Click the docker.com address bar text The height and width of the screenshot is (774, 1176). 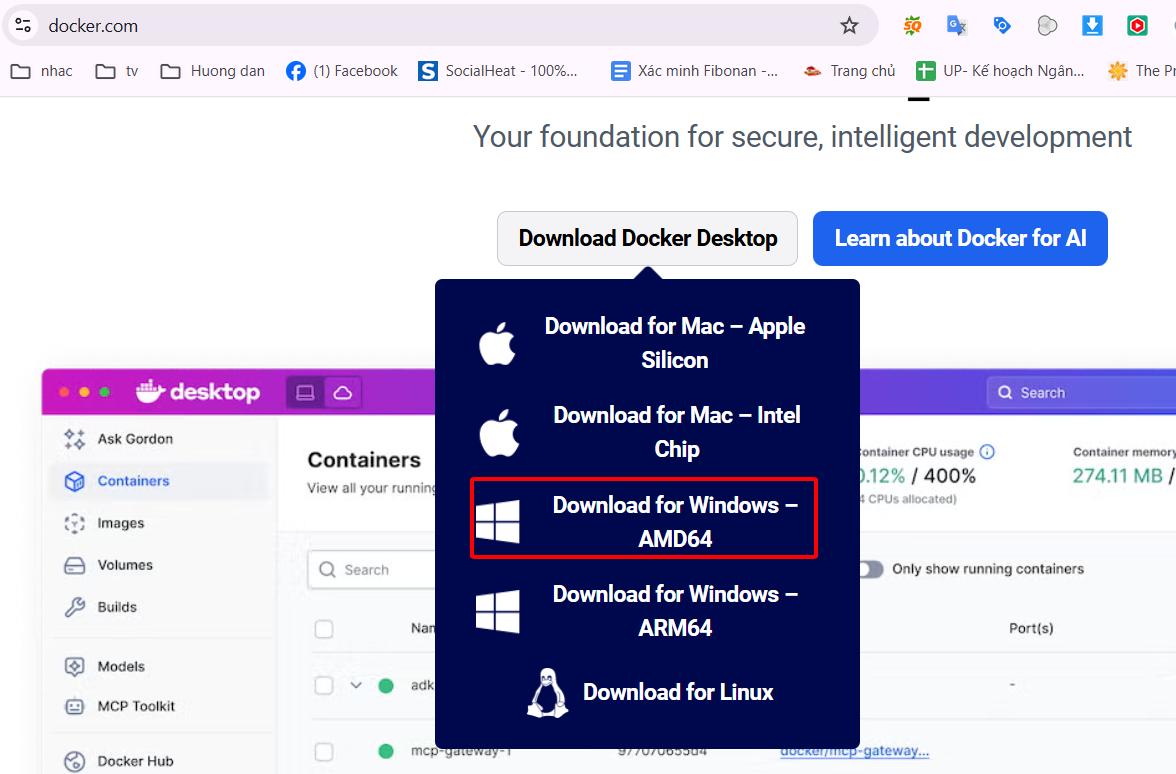93,26
